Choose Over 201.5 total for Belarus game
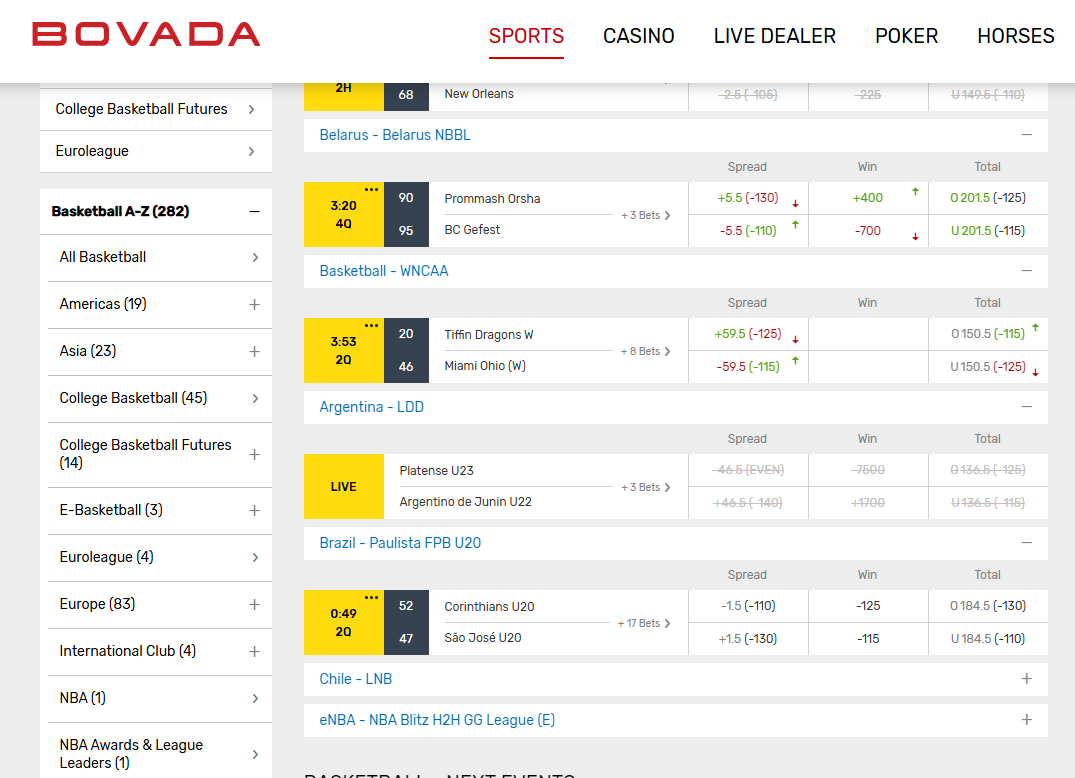The width and height of the screenshot is (1075, 778). (987, 198)
